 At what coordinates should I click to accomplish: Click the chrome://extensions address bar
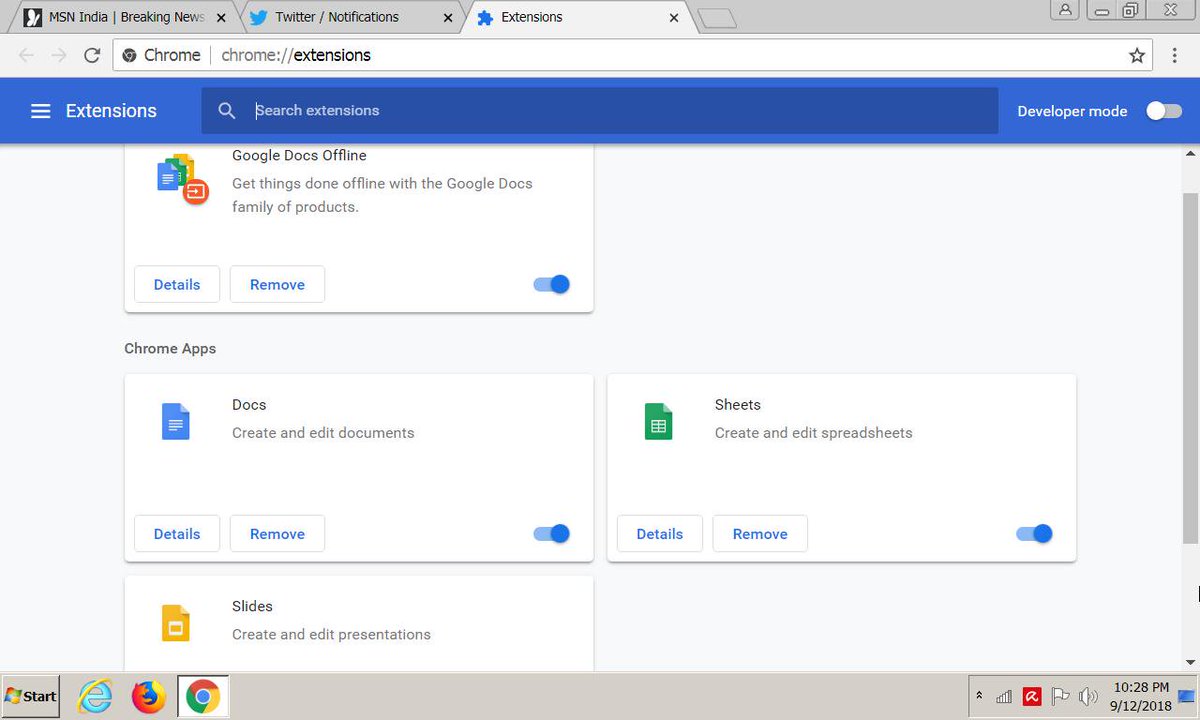click(633, 55)
